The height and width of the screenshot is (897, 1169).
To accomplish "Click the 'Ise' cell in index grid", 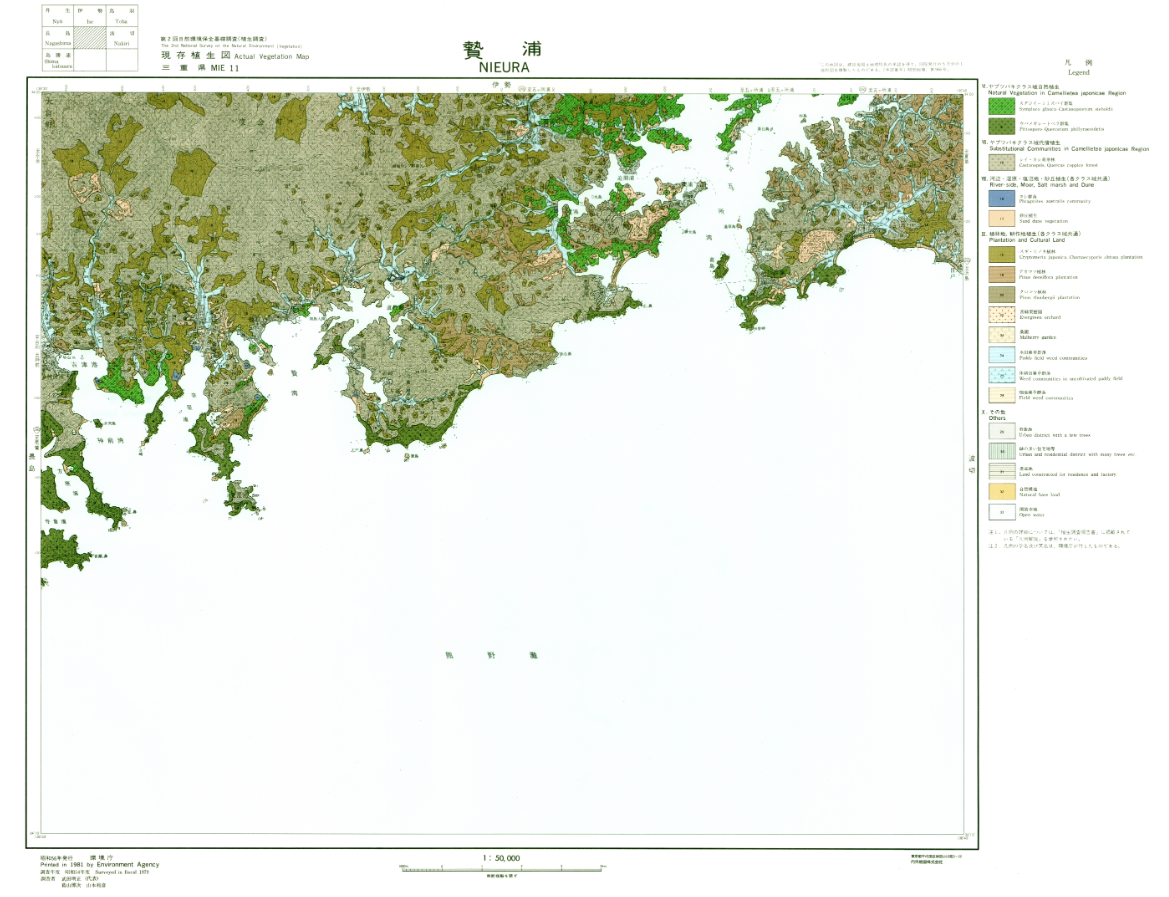I will 89,16.
